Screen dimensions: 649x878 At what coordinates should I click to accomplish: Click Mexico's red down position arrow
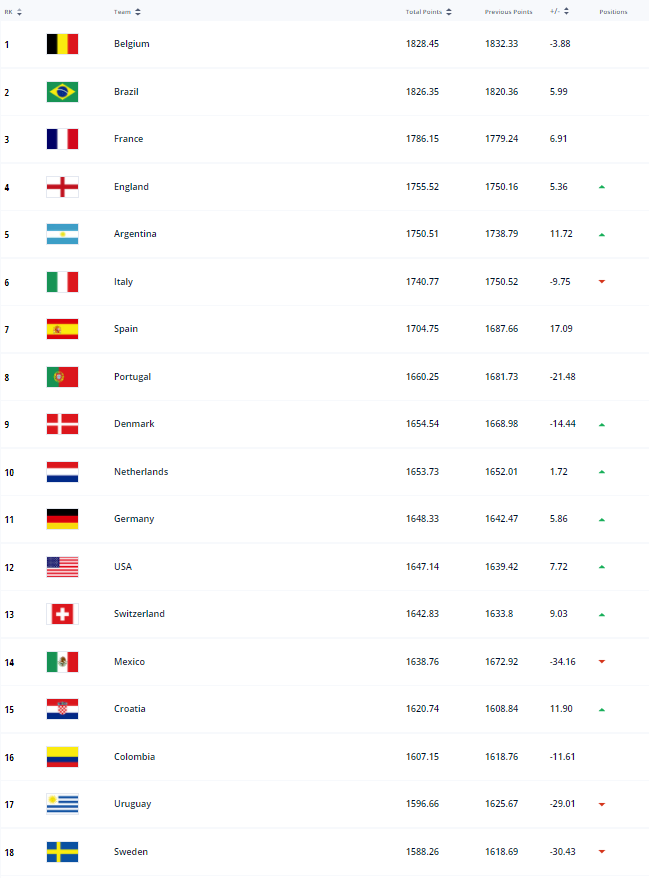coord(602,662)
